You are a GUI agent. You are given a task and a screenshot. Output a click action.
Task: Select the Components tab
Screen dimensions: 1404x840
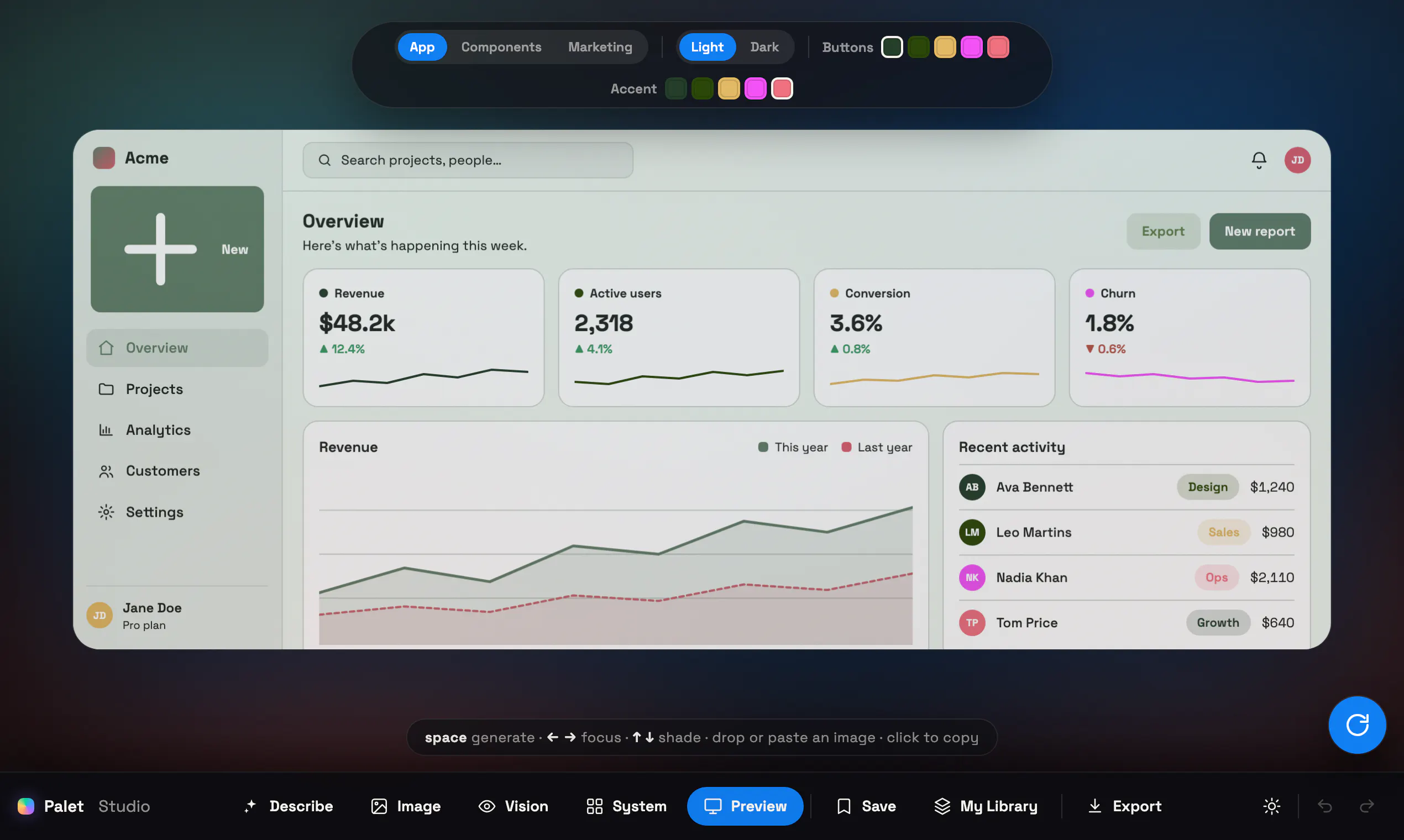[x=501, y=47]
